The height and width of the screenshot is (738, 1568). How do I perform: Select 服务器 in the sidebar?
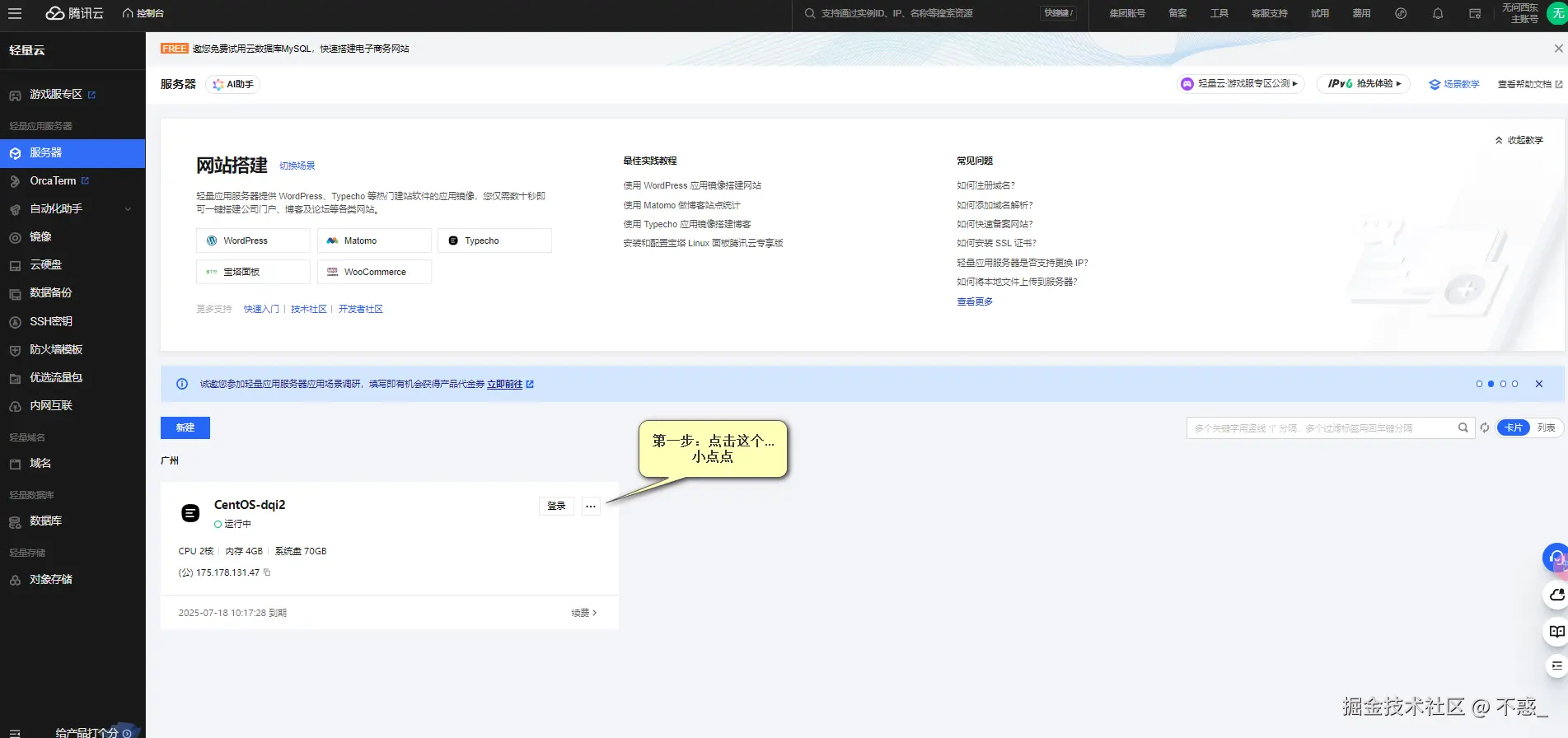[x=73, y=153]
